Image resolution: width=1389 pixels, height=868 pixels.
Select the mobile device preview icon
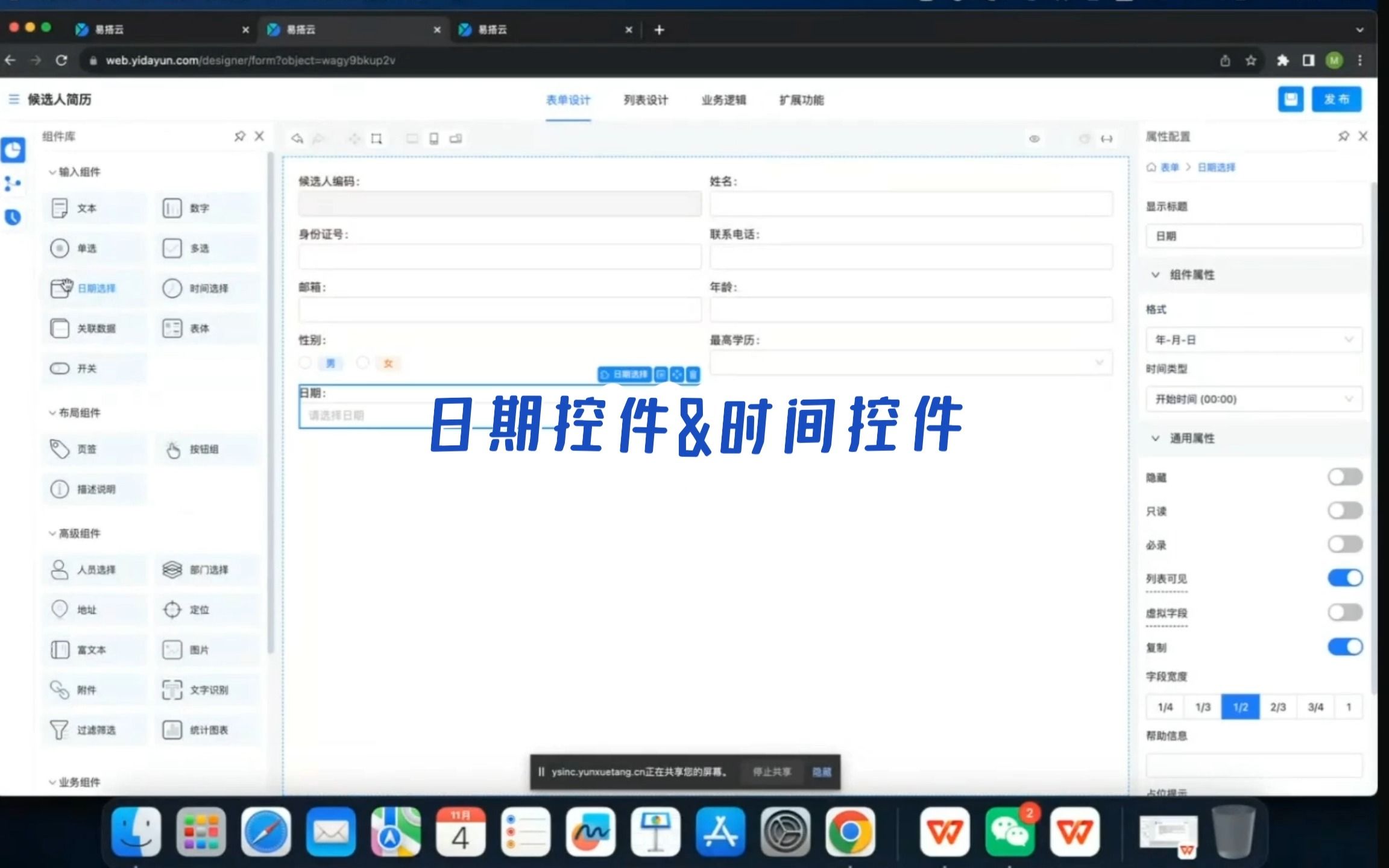coord(433,139)
